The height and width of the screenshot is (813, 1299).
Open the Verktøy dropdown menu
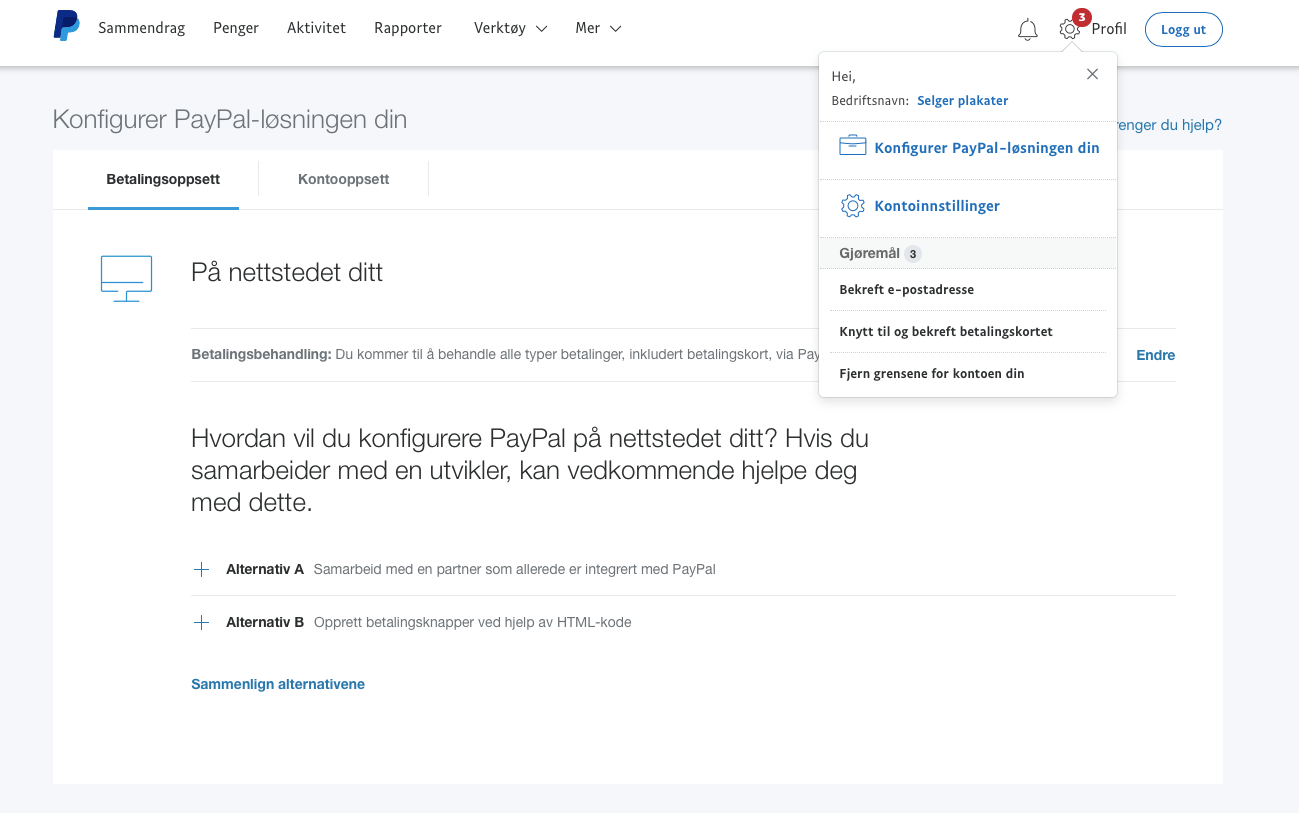click(510, 28)
